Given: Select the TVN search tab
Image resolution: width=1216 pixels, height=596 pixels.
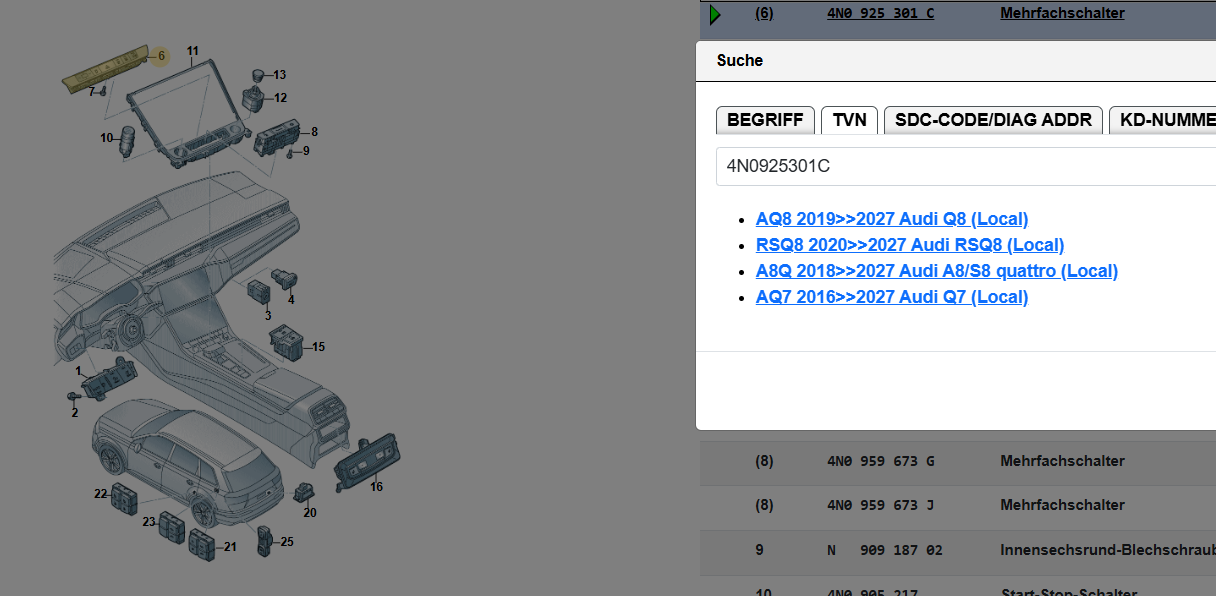Looking at the screenshot, I should pos(849,120).
